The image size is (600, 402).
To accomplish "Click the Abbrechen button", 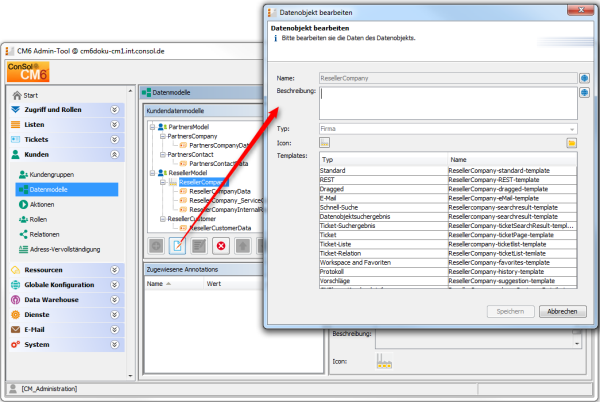I will pos(562,311).
